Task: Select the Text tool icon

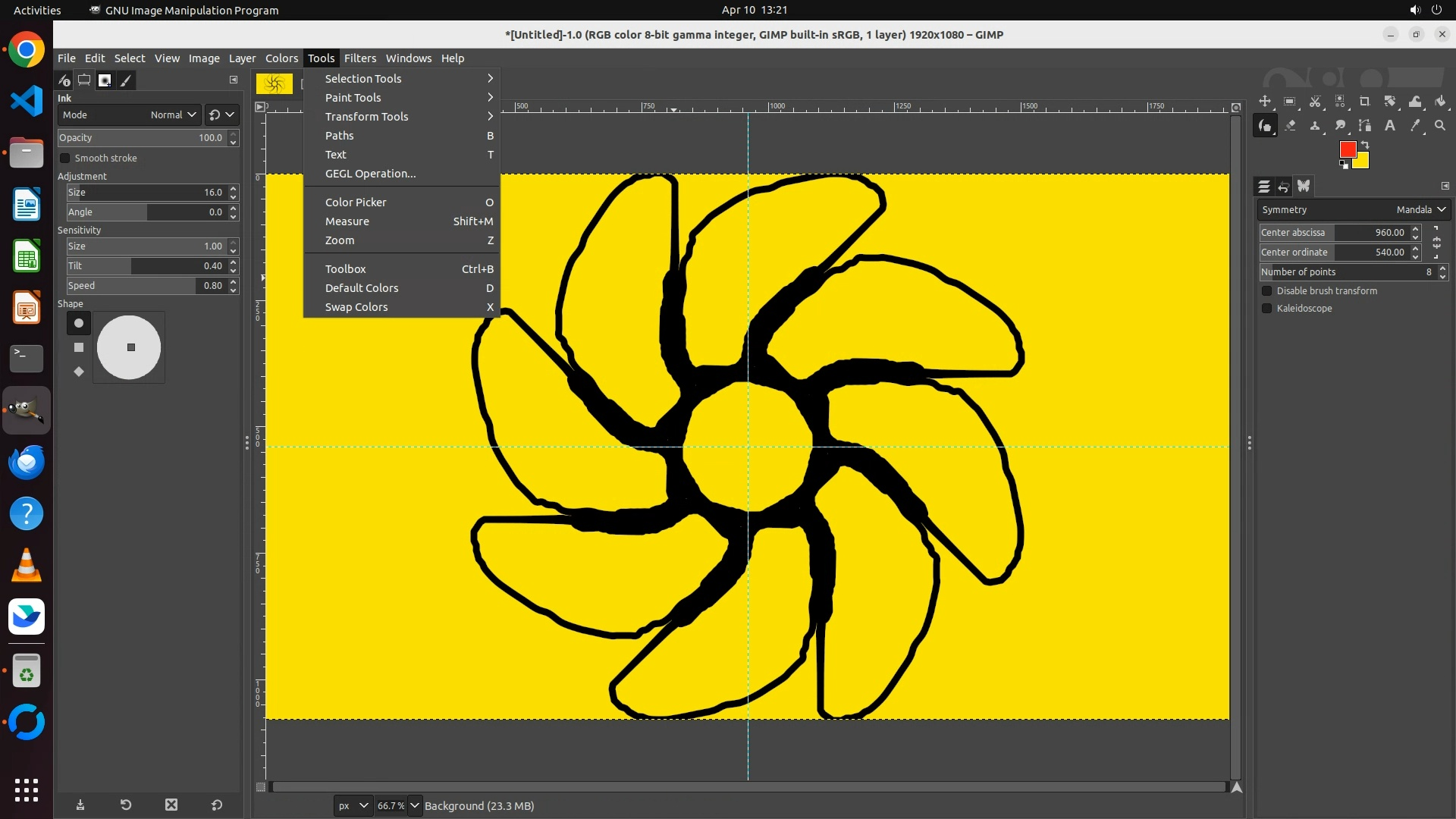Action: (1390, 126)
